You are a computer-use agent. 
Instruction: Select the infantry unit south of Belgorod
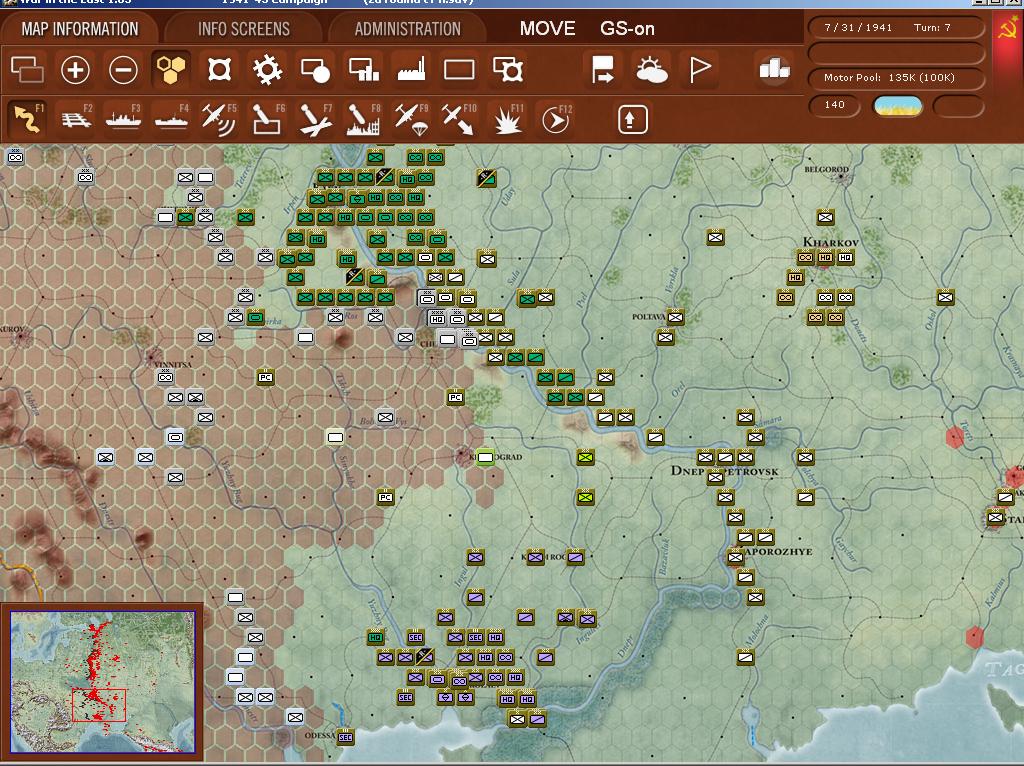click(x=825, y=217)
